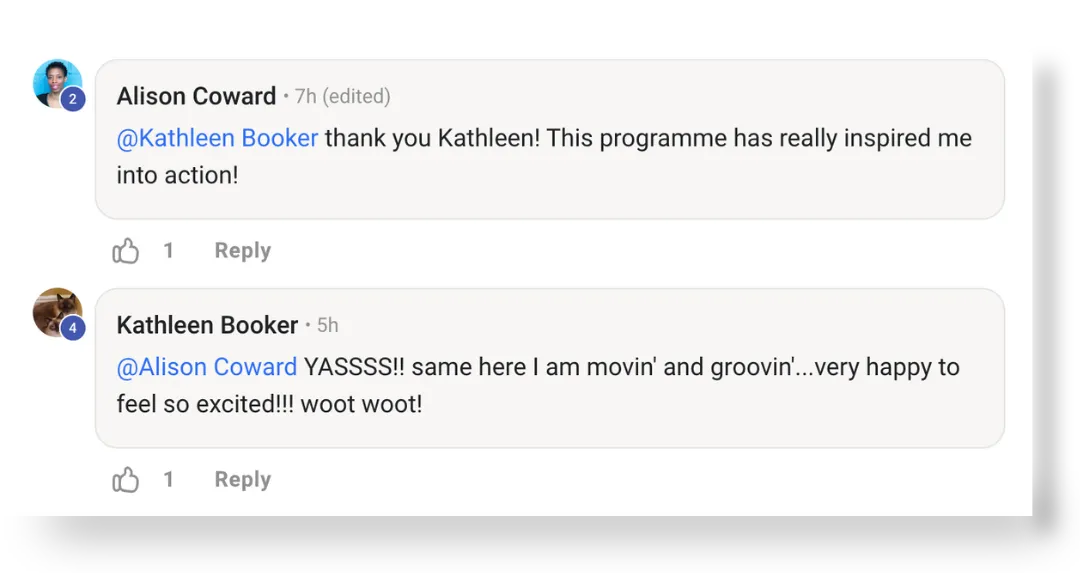Select the 'woot woot!' line in Kathleen's comment

pos(362,404)
